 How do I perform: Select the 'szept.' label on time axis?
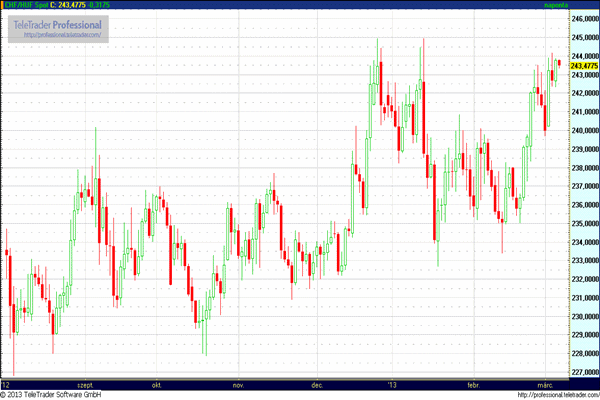(x=84, y=384)
